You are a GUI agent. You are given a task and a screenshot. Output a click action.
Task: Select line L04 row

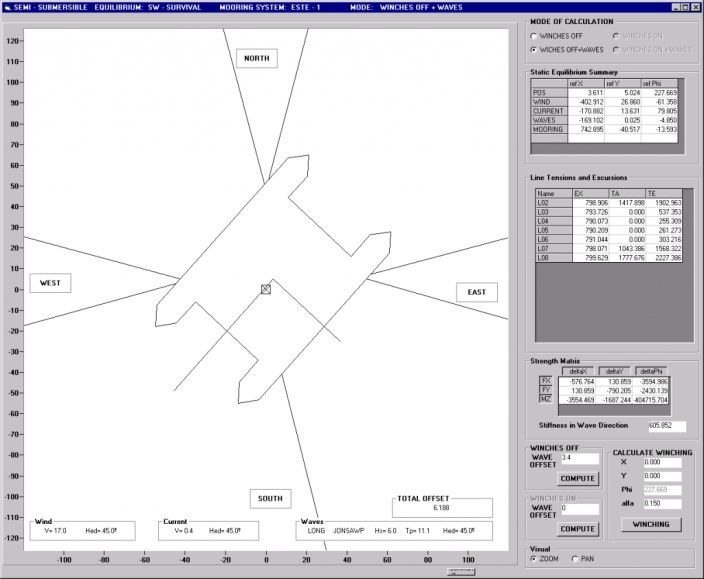(x=609, y=221)
